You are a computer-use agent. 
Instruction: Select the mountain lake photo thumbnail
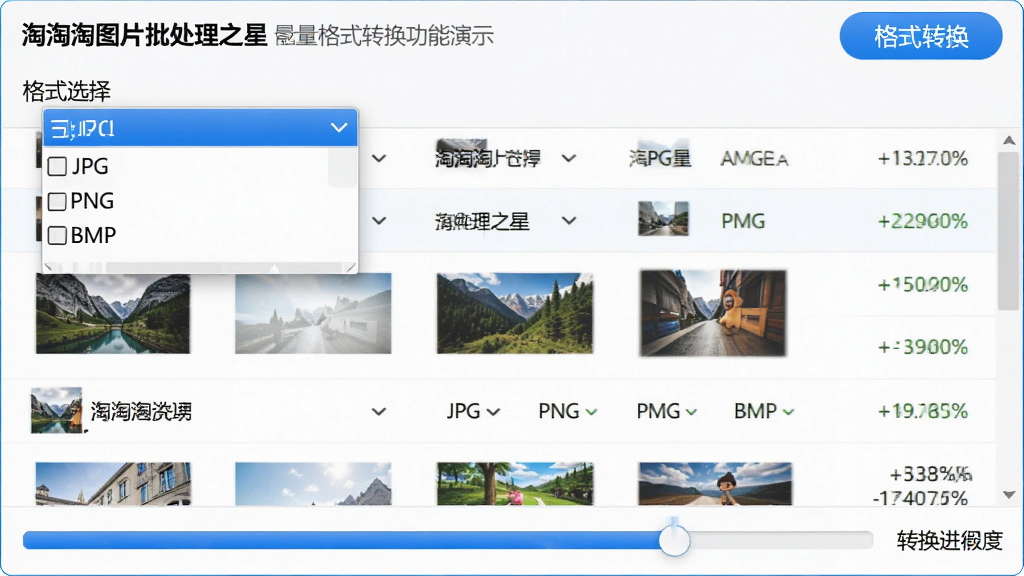coord(113,313)
